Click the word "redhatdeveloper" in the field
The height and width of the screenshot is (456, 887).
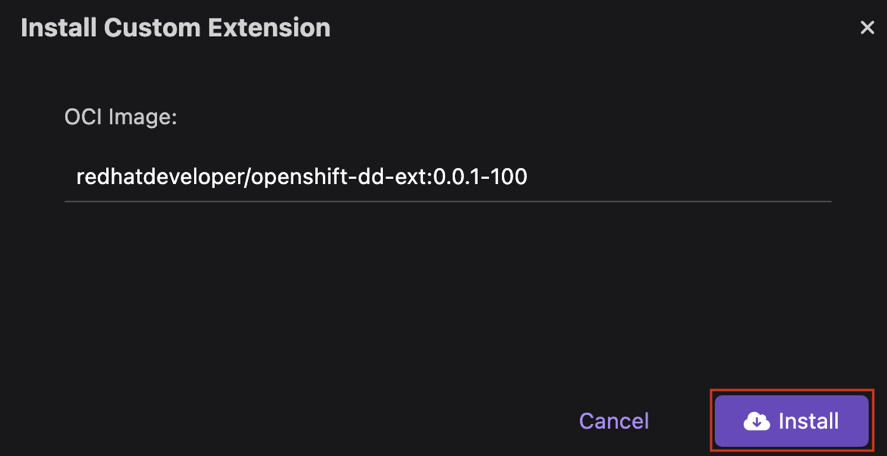pos(153,177)
